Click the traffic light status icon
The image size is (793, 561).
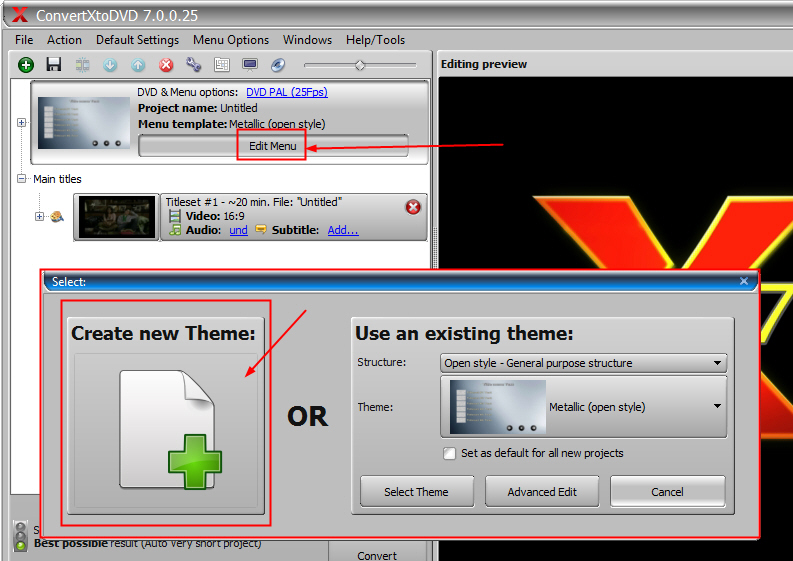[x=21, y=535]
